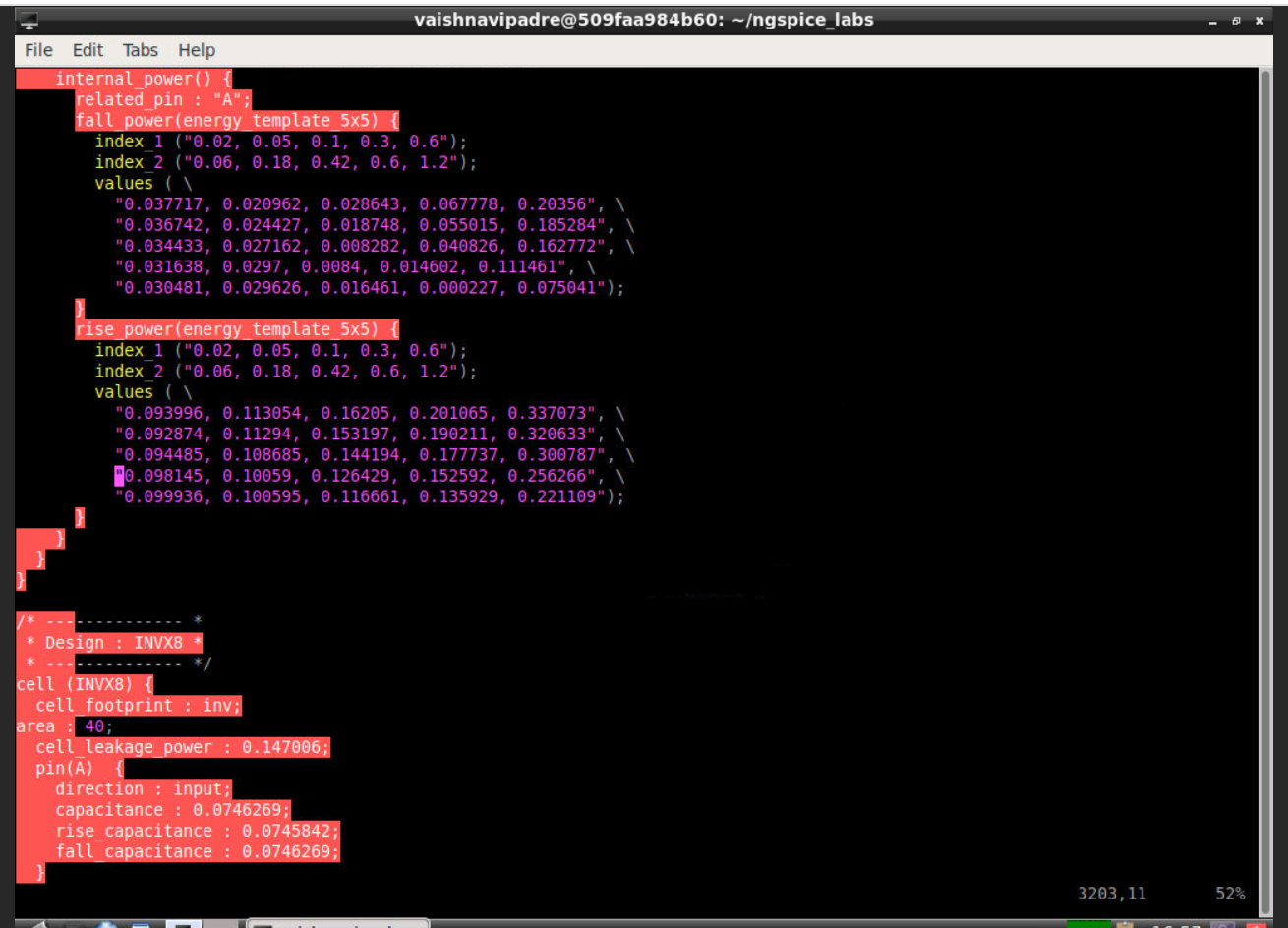Click the terminal monitor icon in the title bar
1288x928 pixels.
click(29, 19)
